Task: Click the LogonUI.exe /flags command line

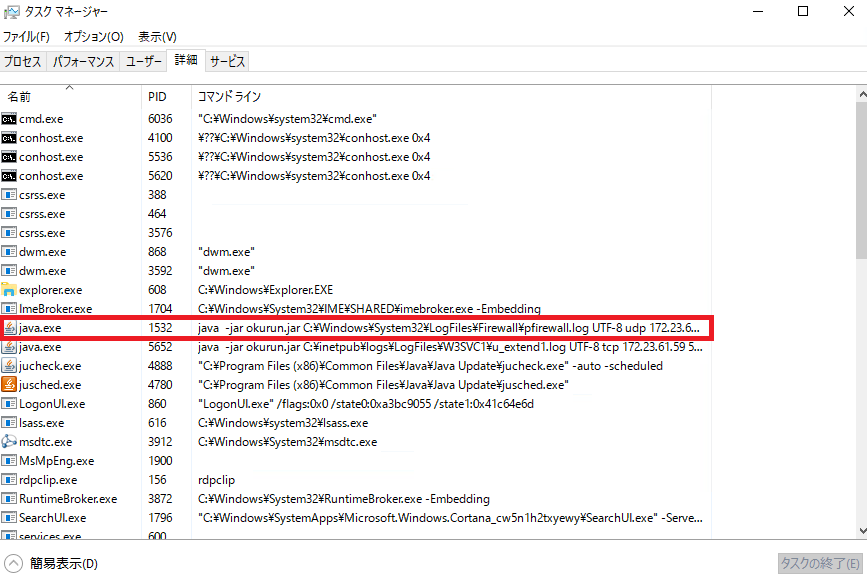Action: tap(366, 404)
